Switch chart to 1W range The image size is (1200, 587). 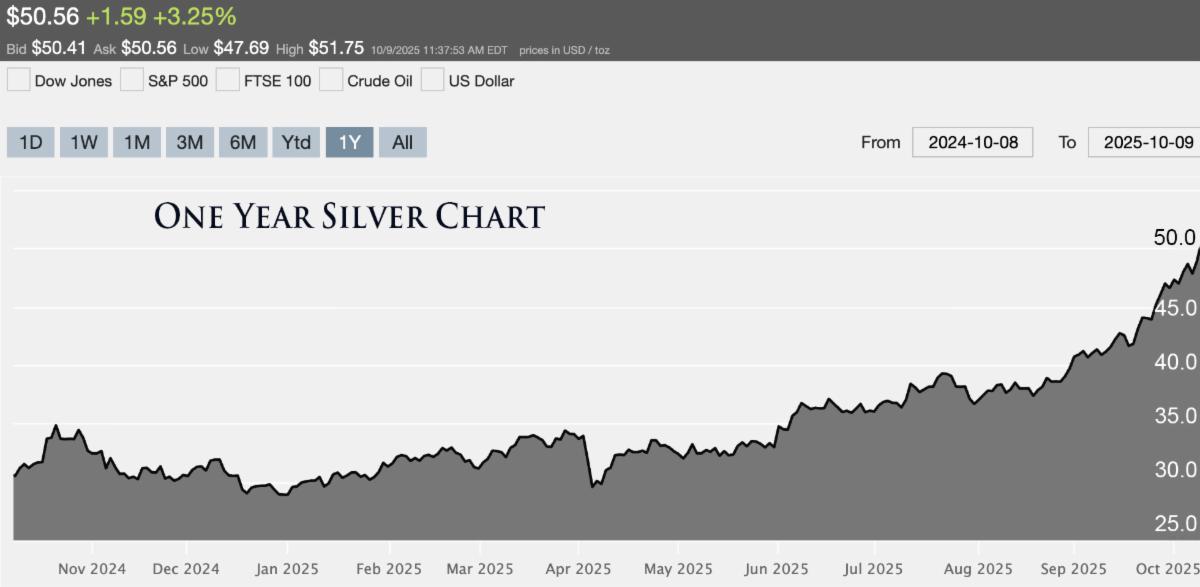tap(84, 142)
